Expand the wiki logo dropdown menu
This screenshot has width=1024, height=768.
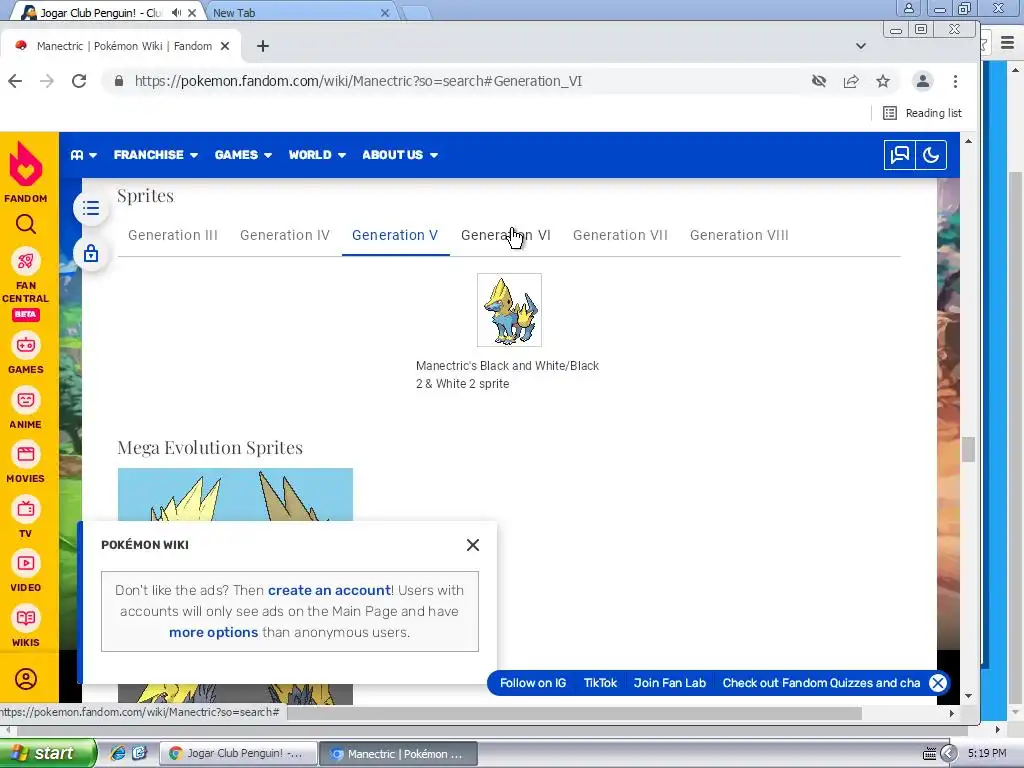(84, 155)
